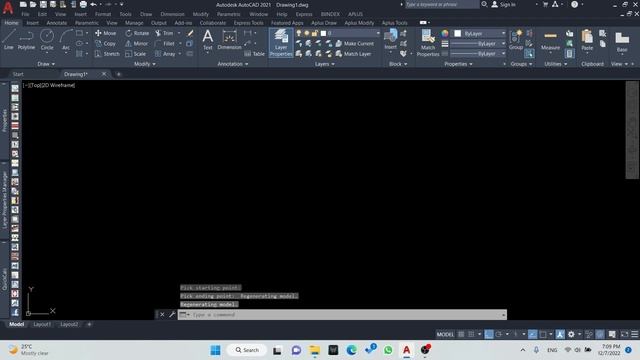Viewport: 640px width, 360px height.
Task: Insert a Table
Action: [255, 53]
